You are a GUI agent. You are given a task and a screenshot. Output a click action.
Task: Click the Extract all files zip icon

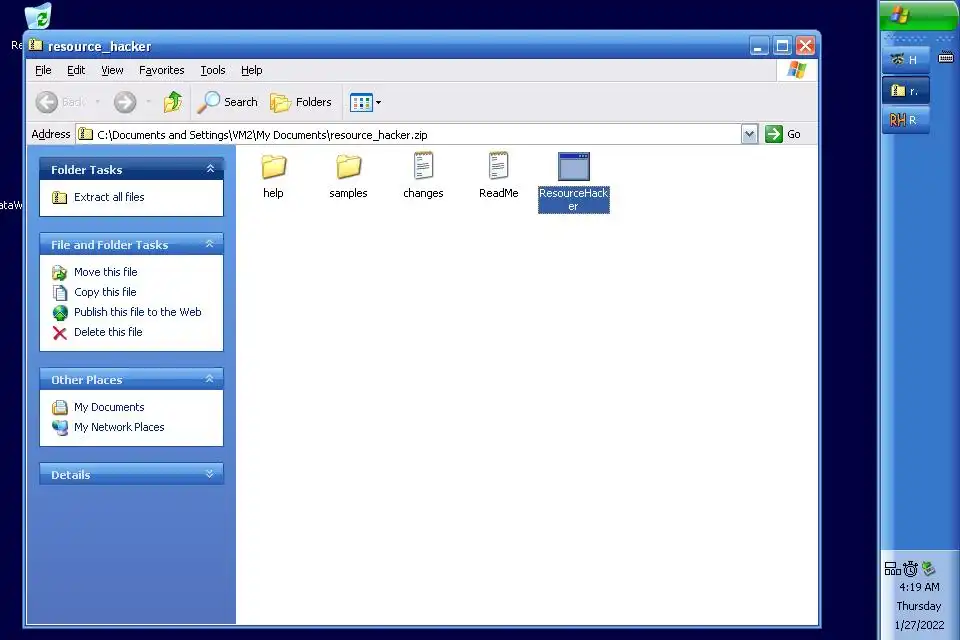(59, 197)
